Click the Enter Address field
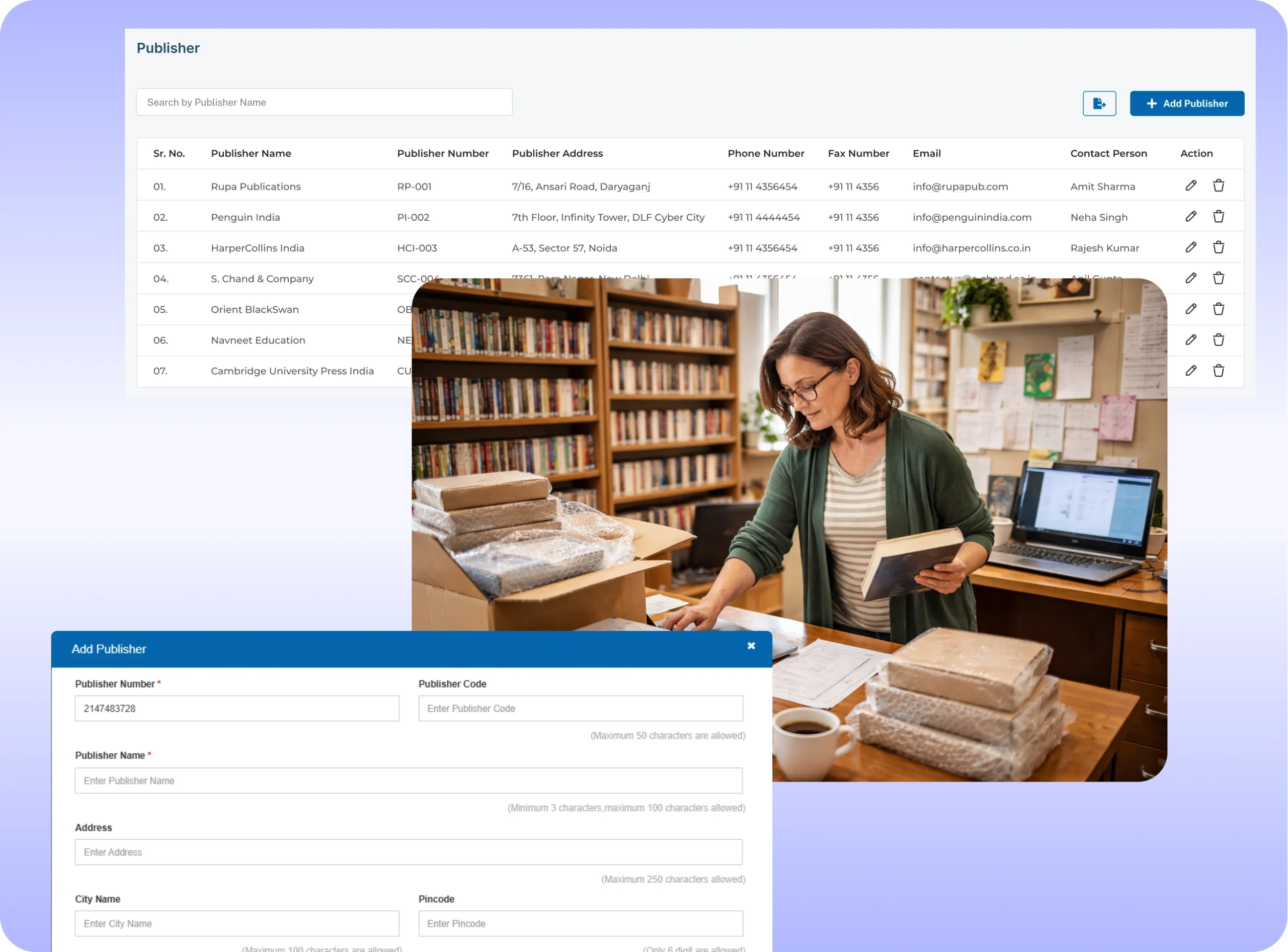 (x=408, y=852)
